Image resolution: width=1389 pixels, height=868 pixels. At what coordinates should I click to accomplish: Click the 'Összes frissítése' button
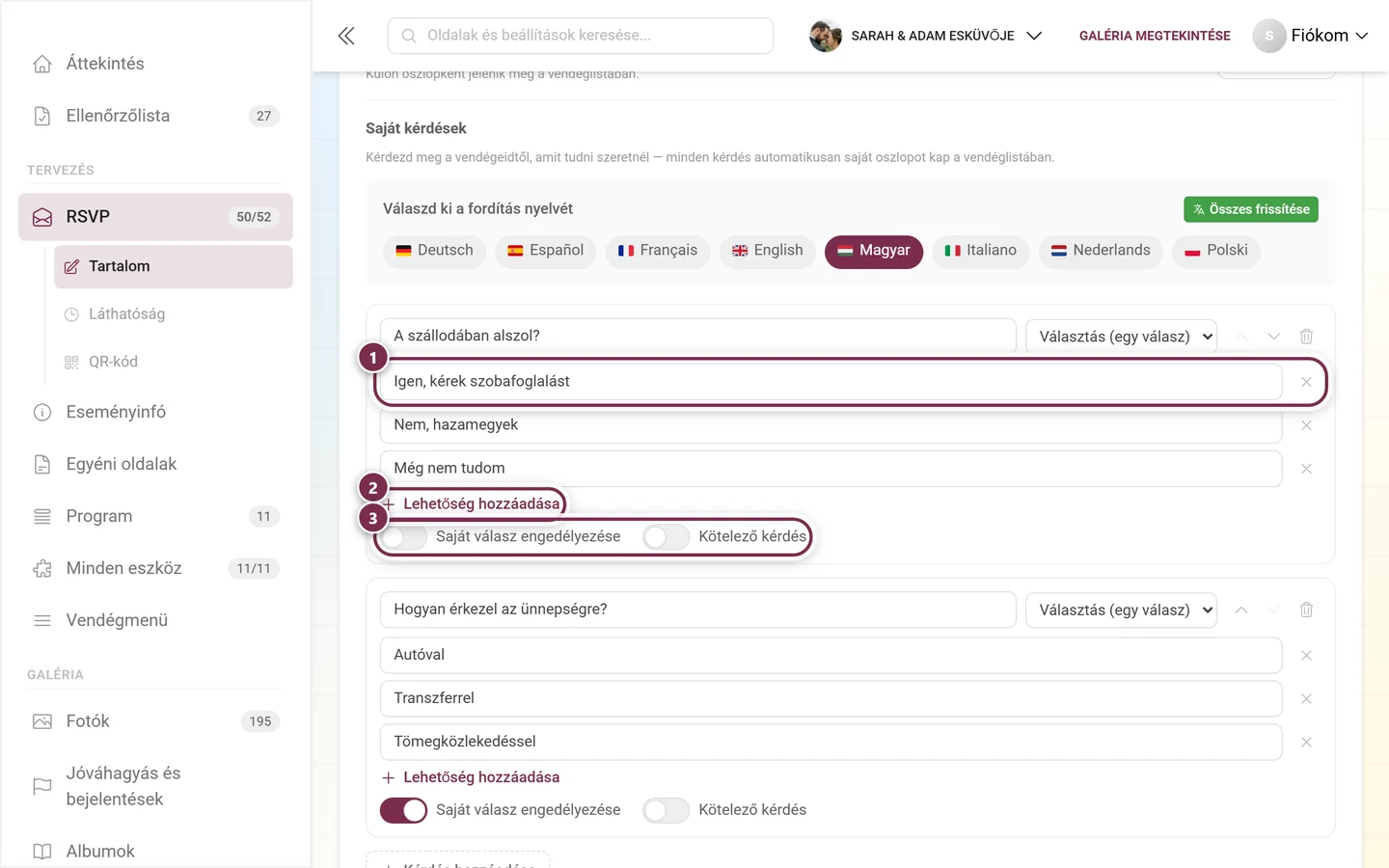[x=1251, y=209]
